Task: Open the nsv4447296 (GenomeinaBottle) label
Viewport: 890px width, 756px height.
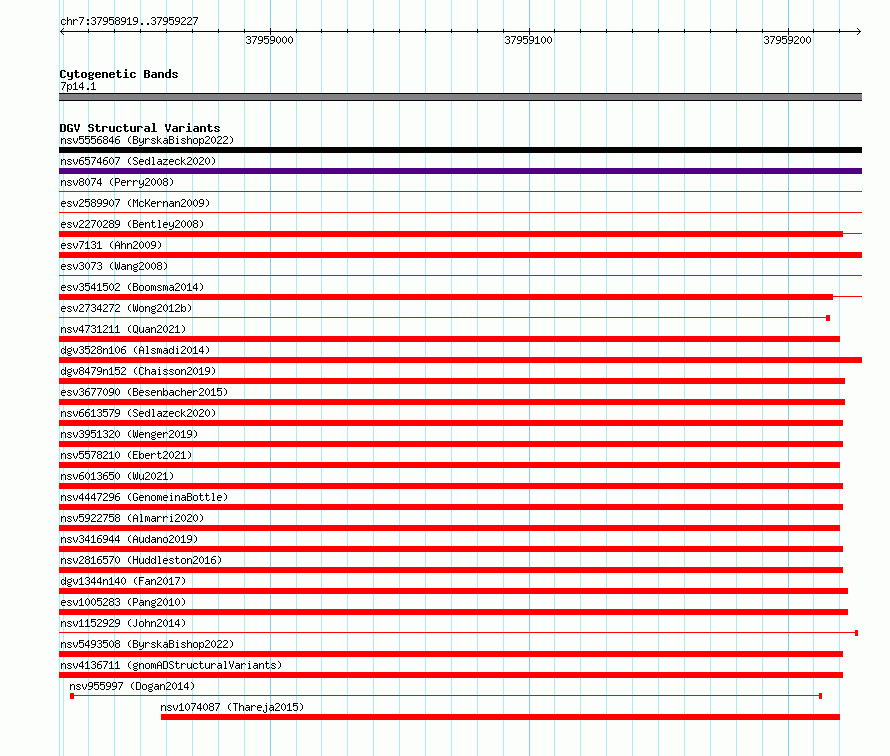Action: pyautogui.click(x=144, y=497)
